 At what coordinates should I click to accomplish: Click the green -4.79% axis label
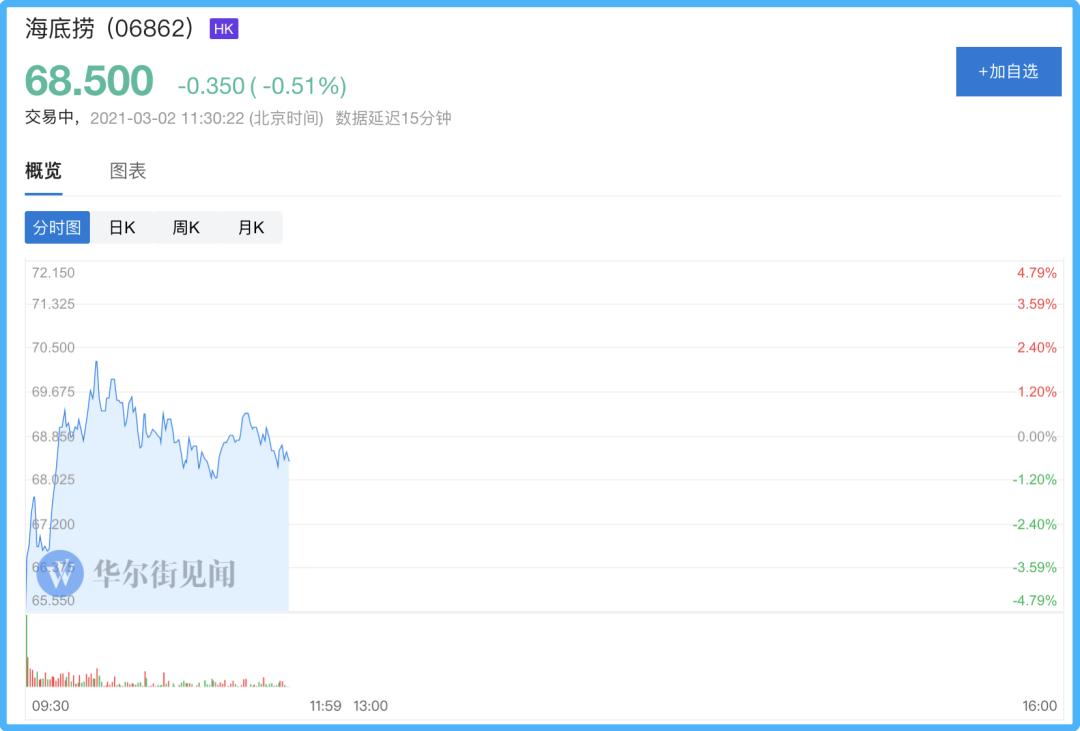coord(1034,601)
